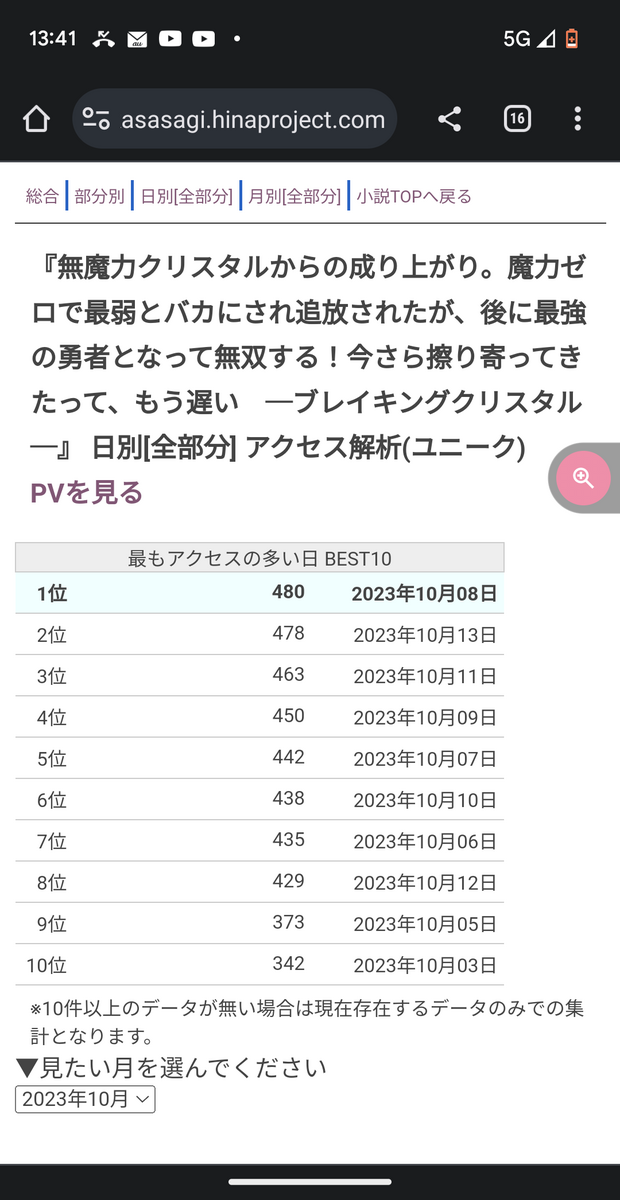The image size is (620, 1200).
Task: Tap the browser home icon
Action: pyautogui.click(x=36, y=120)
